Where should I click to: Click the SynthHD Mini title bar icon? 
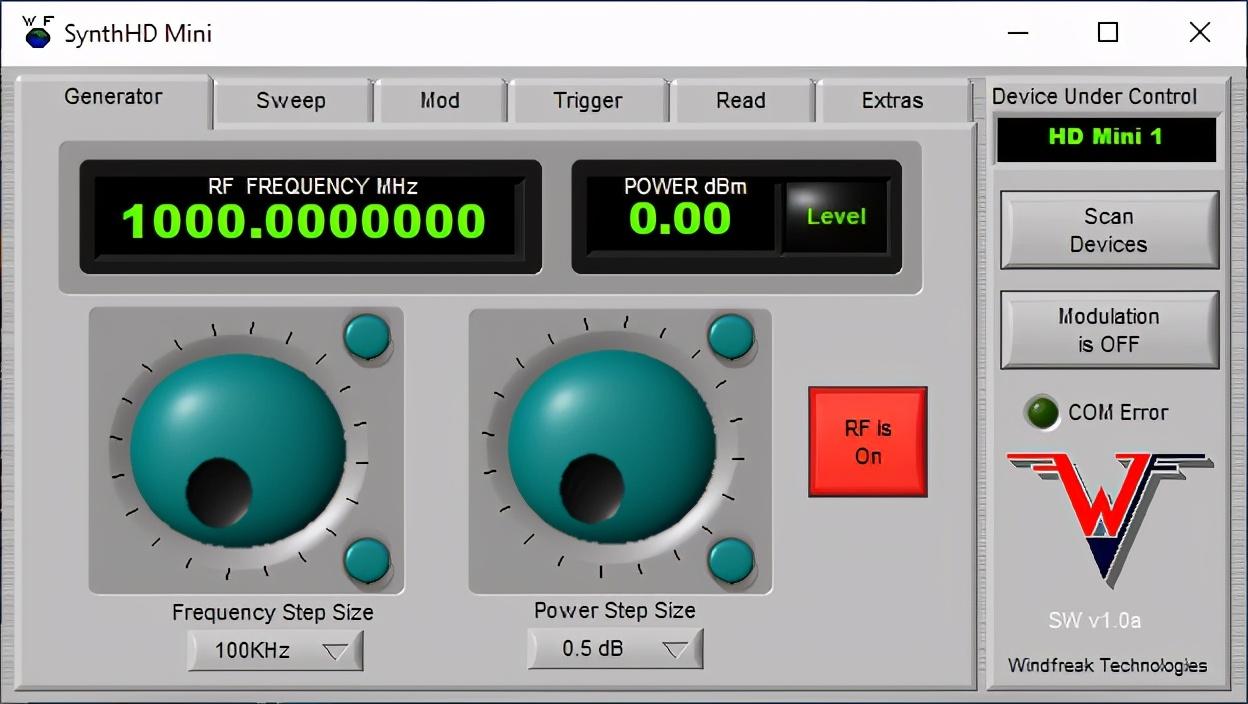[x=37, y=32]
